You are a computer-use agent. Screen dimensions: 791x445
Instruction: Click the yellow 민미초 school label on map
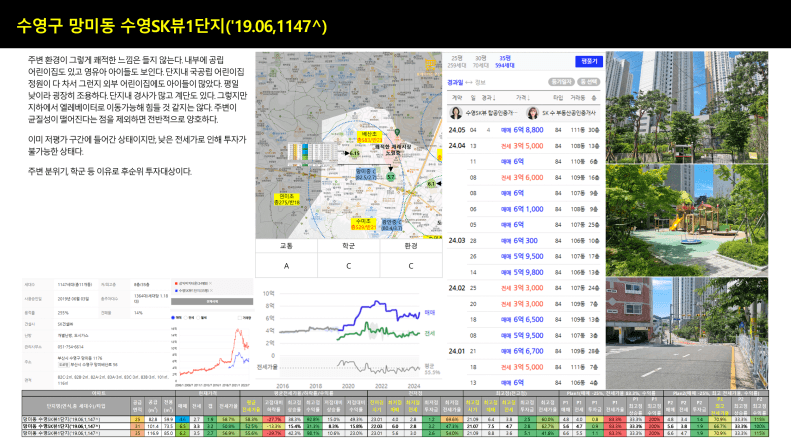click(287, 199)
